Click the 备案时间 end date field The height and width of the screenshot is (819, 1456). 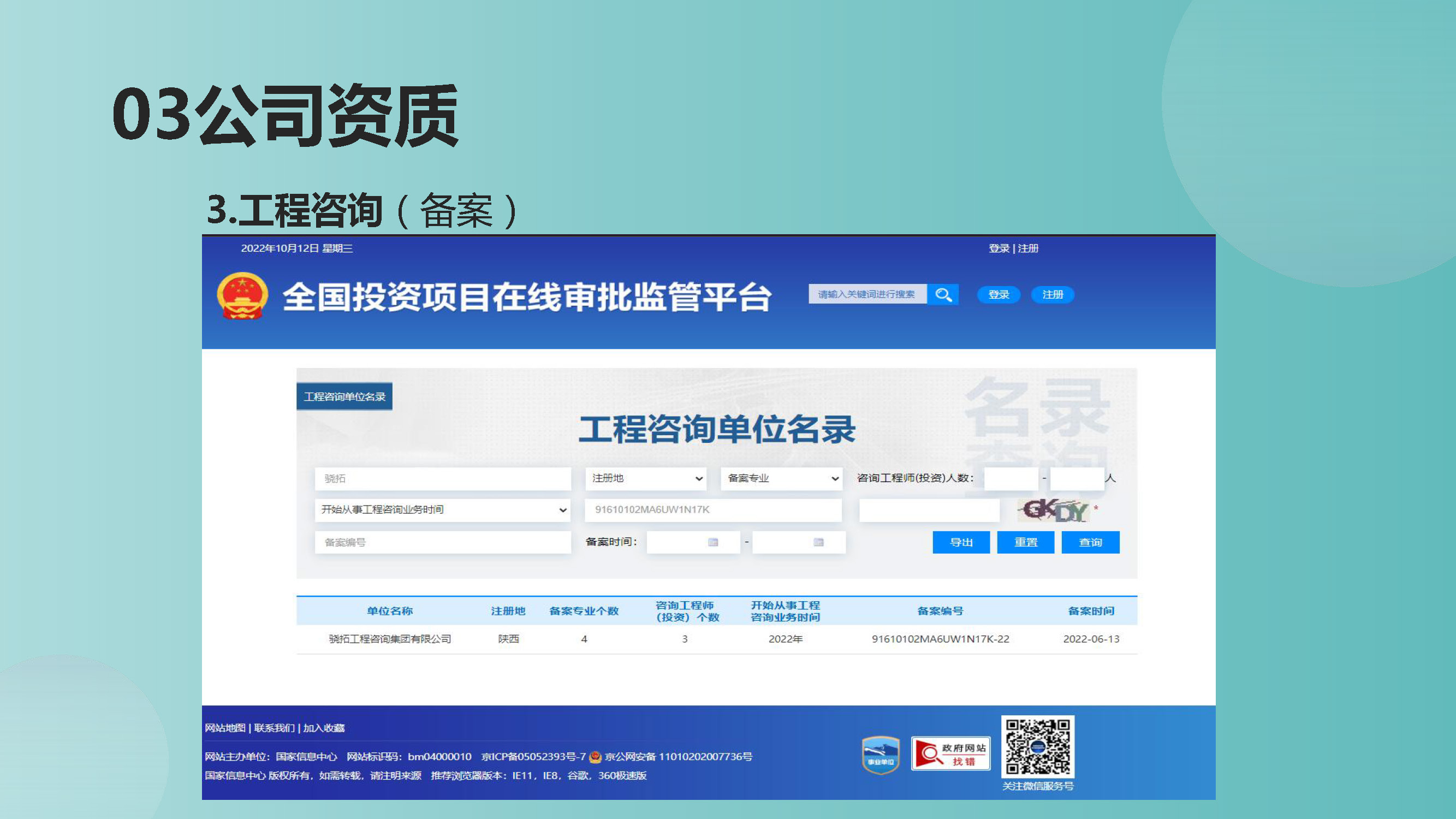(799, 542)
